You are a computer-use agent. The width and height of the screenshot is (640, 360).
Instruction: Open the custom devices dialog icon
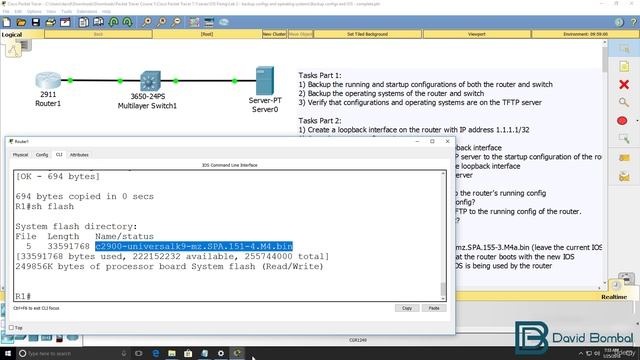209,22
